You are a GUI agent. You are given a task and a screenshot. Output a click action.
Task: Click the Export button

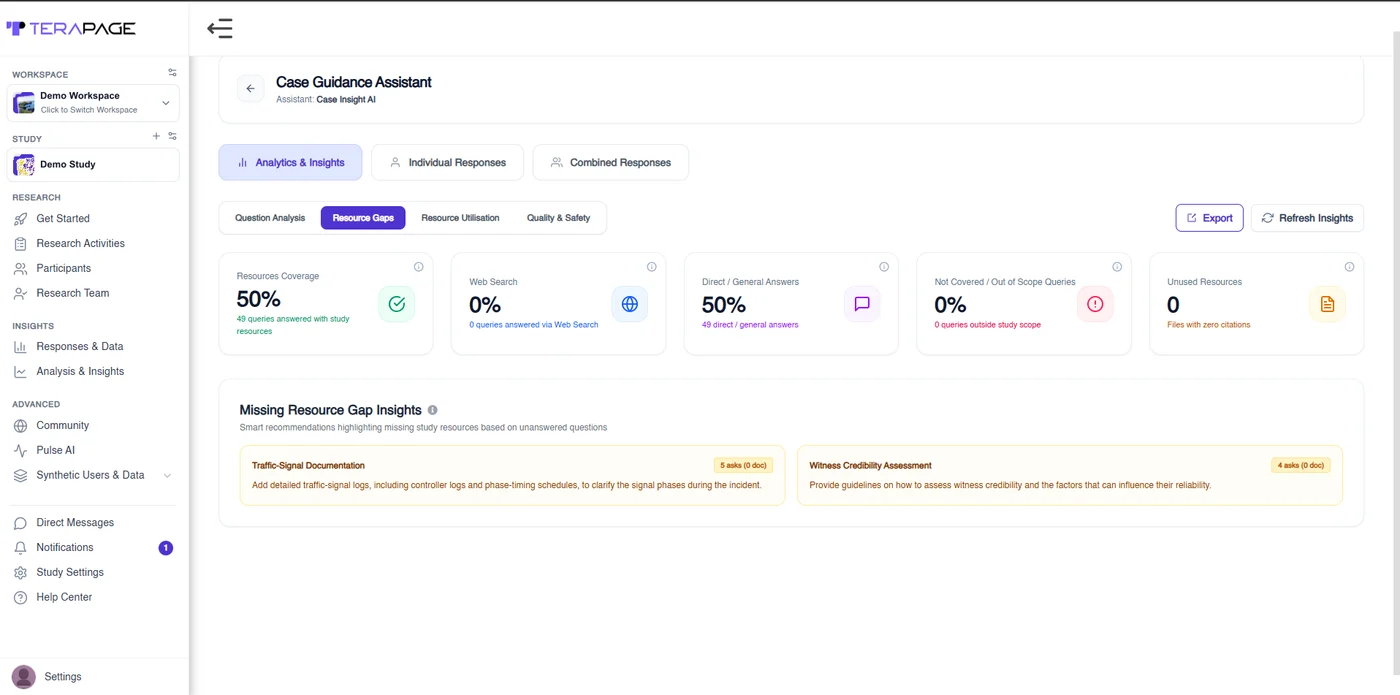pyautogui.click(x=1209, y=218)
